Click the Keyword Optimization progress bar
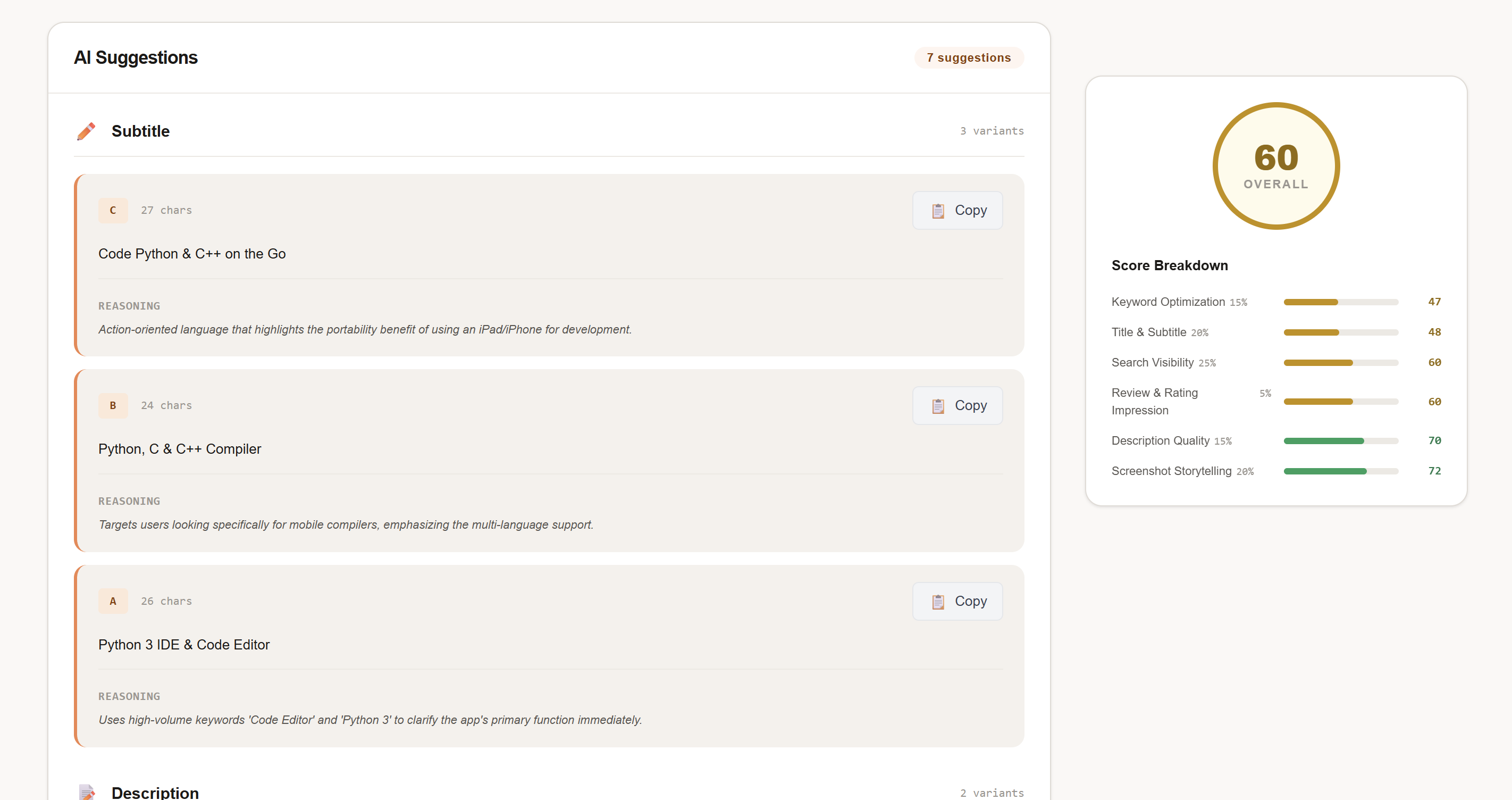1512x800 pixels. pos(1341,302)
